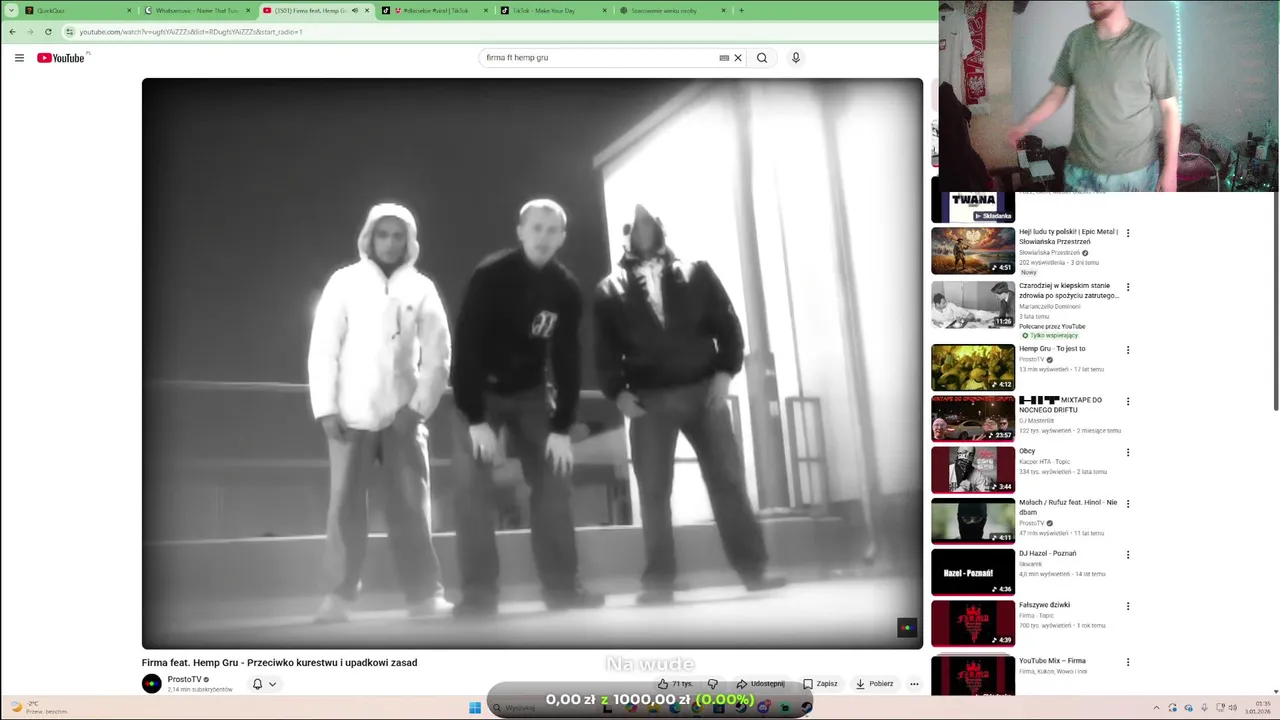The image size is (1280, 720).
Task: Open options menu for Małach / Rufuz video
Action: 1128,503
